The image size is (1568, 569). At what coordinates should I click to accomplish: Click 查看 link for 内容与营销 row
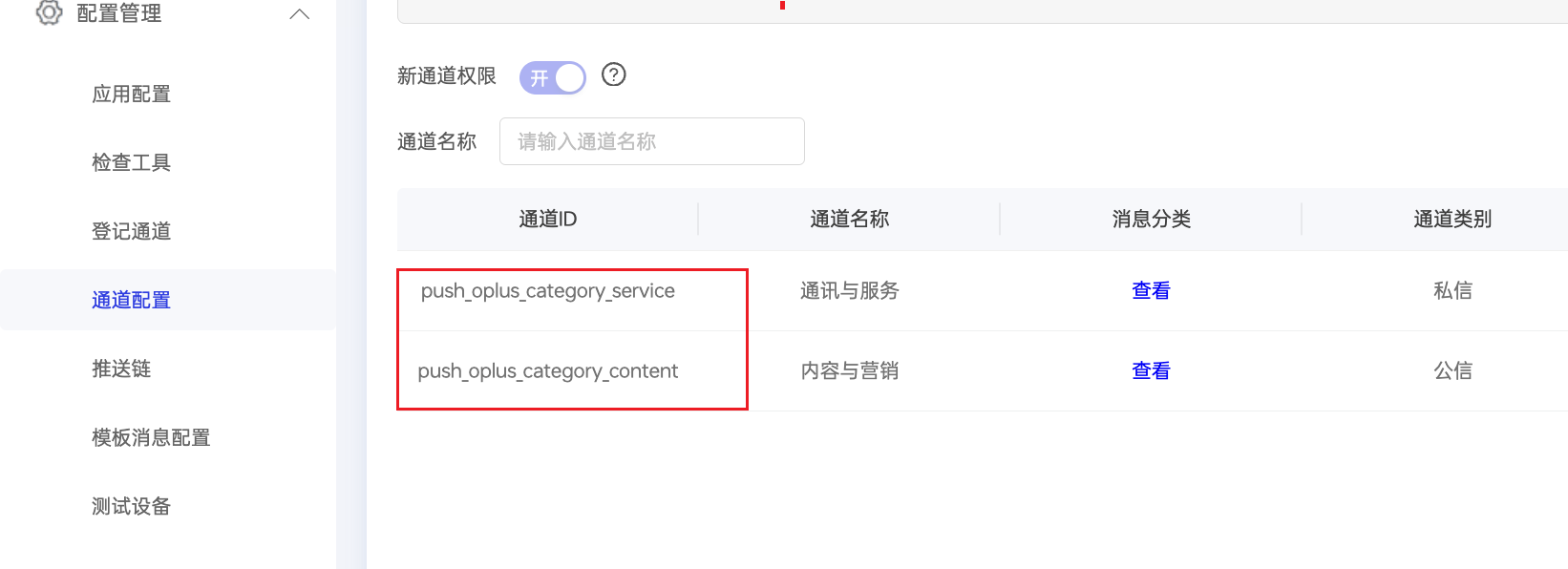point(1151,370)
